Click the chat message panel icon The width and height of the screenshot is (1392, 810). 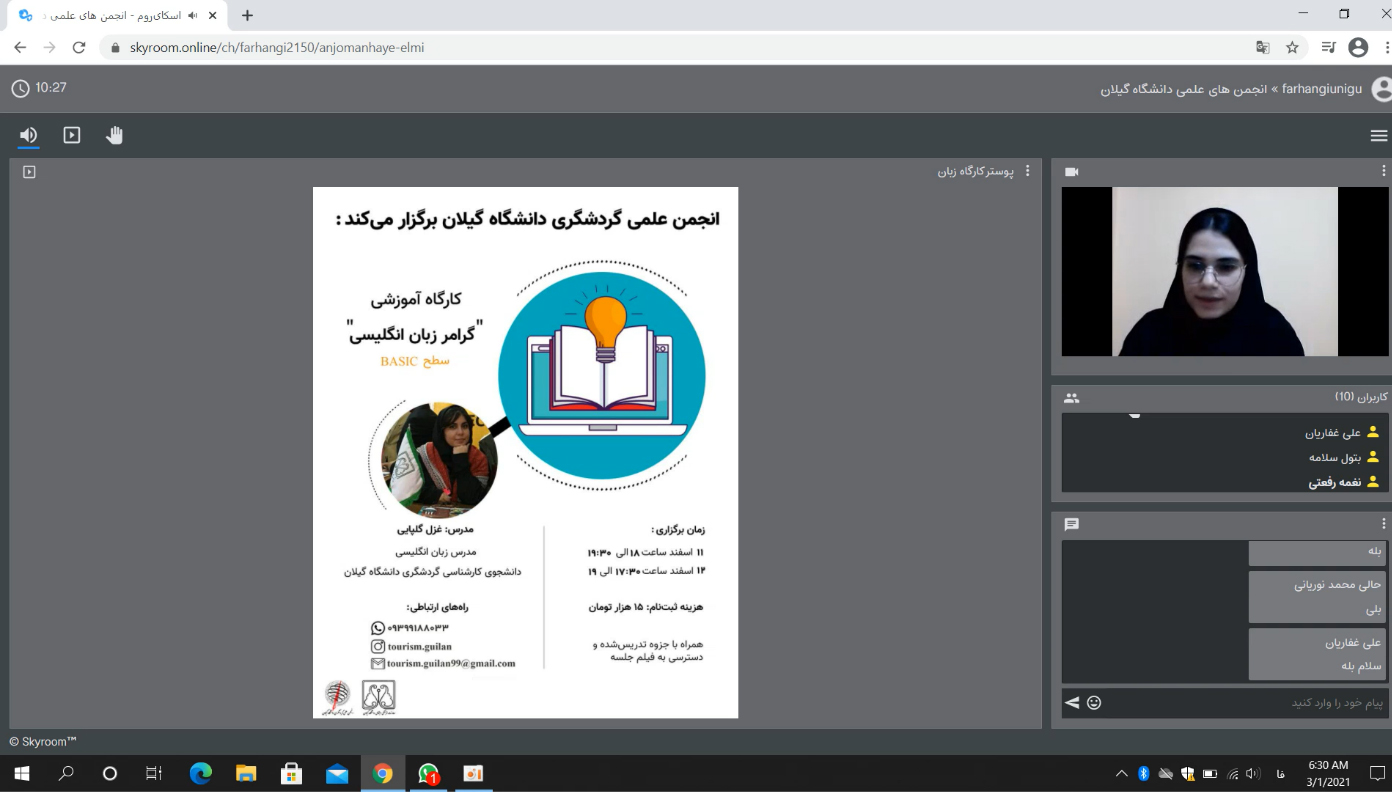pyautogui.click(x=1072, y=524)
